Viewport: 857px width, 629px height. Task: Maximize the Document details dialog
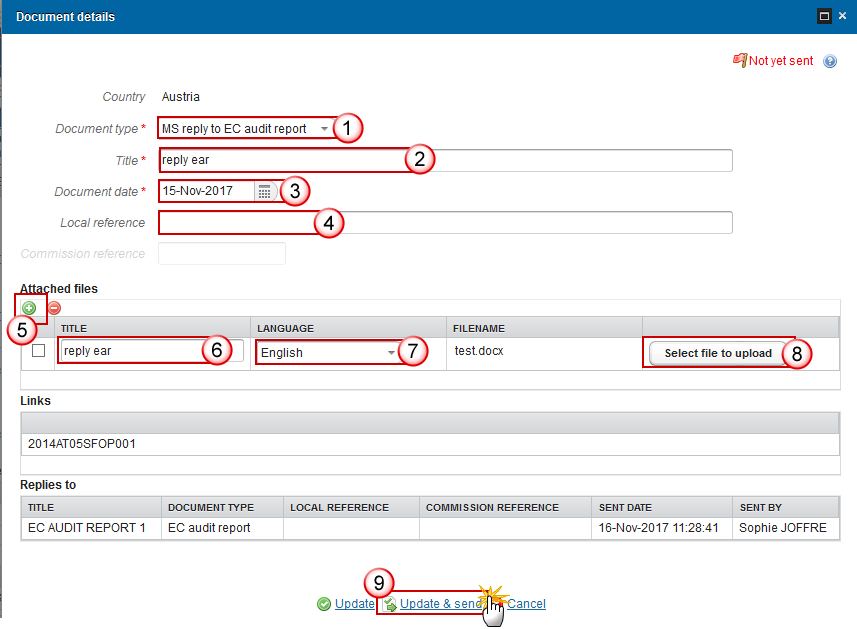[825, 16]
